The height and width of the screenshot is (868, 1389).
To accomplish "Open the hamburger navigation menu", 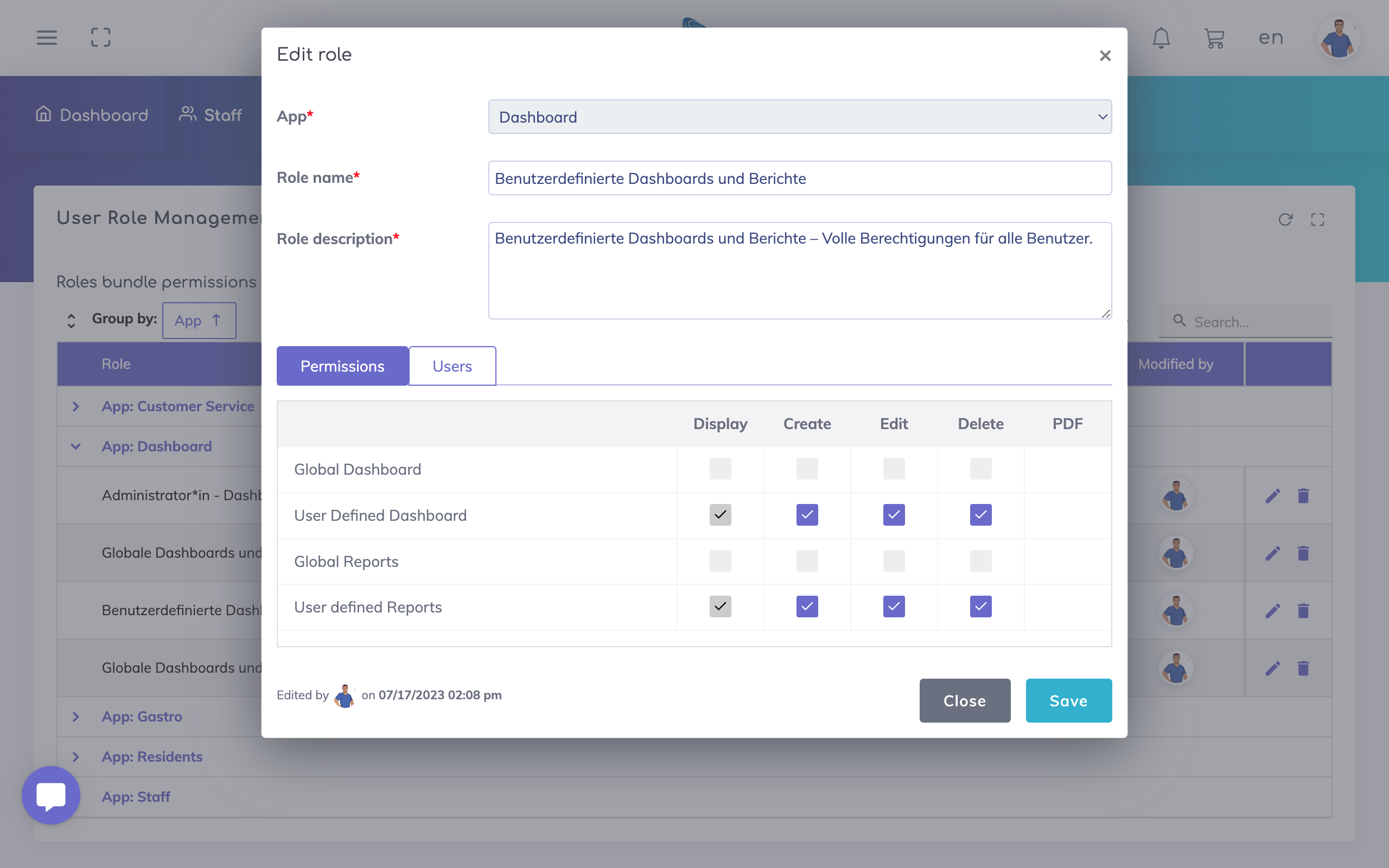I will 47,38.
